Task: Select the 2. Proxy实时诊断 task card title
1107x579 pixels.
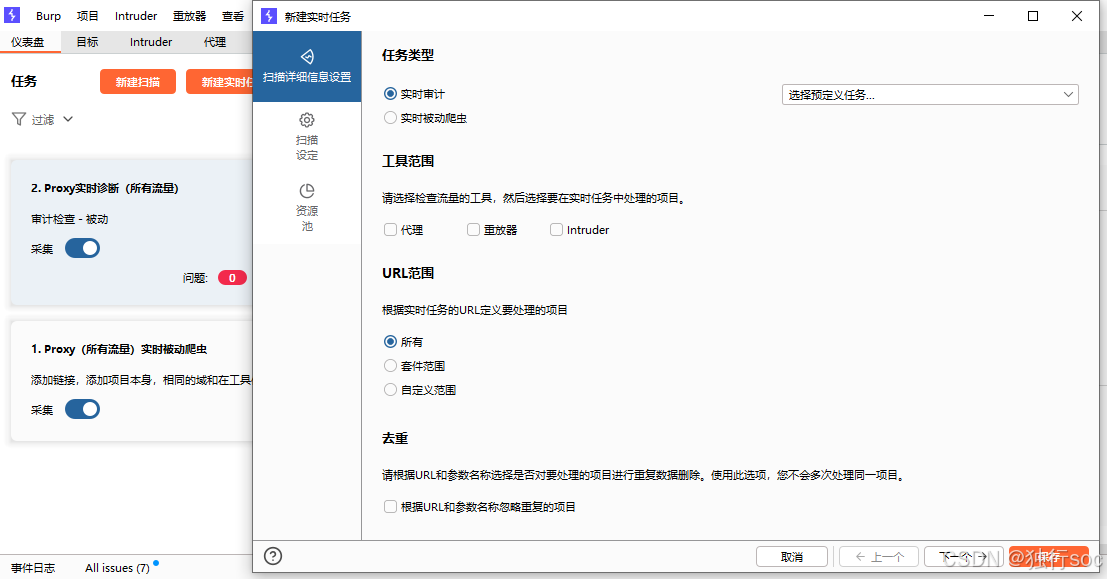Action: (x=104, y=188)
